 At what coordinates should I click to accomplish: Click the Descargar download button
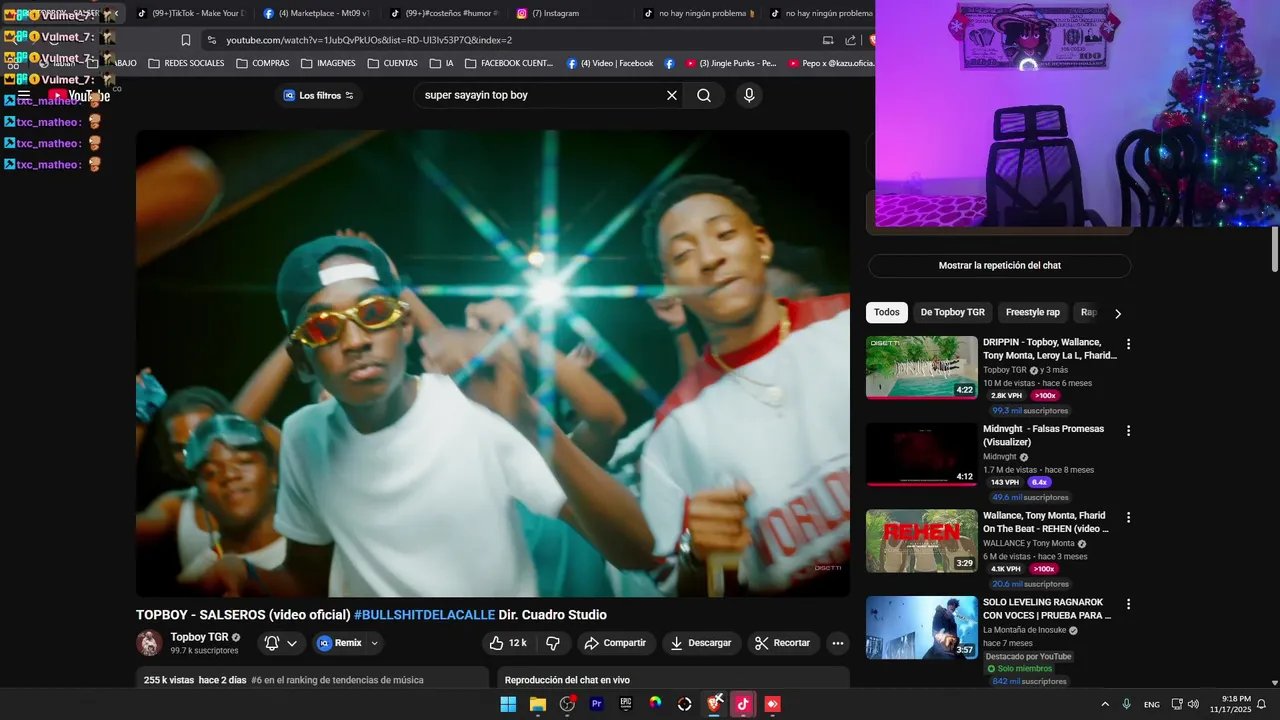click(x=701, y=643)
